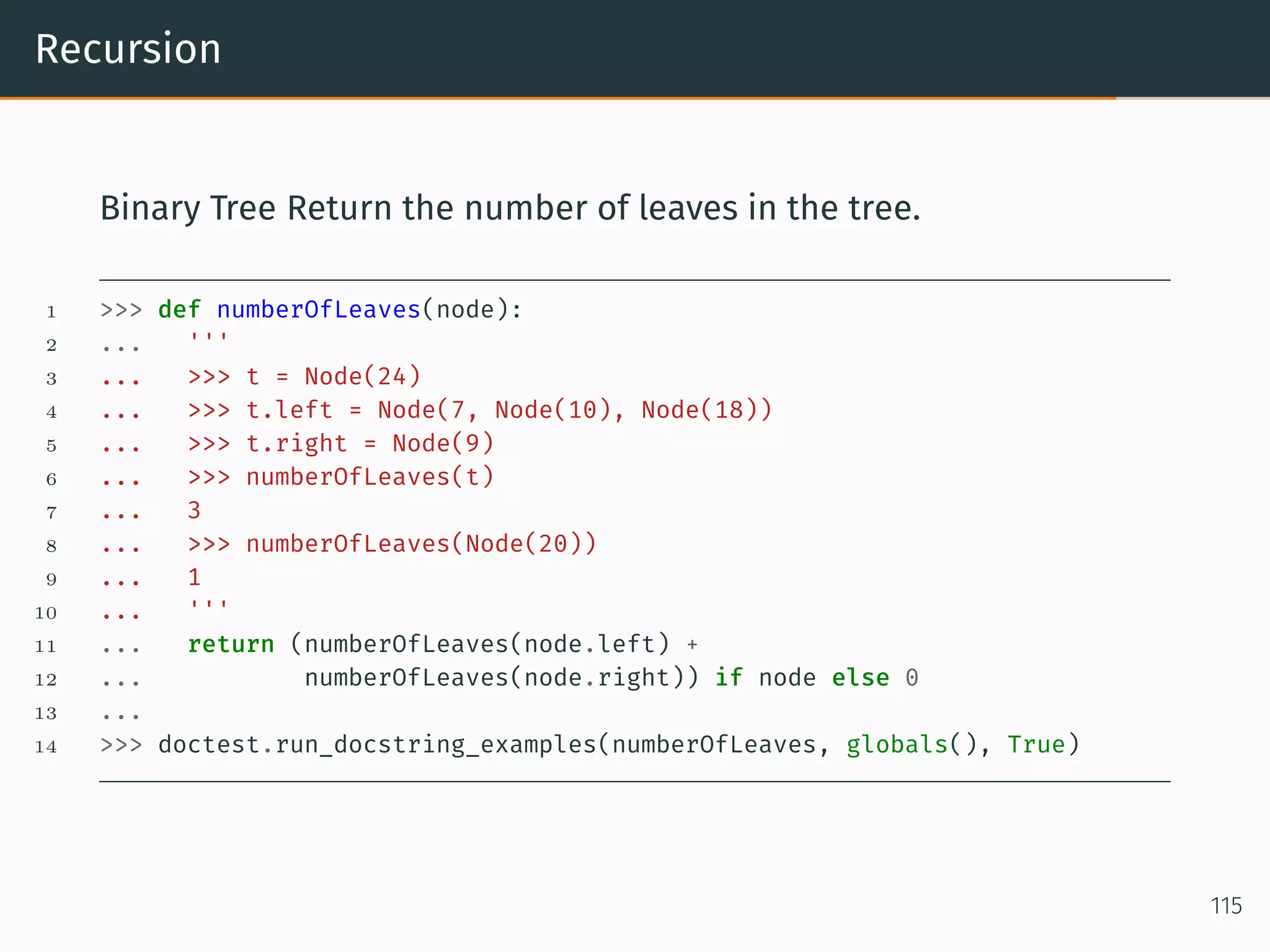Screen dimensions: 1270x952
Task: Click the 'Binary Tree Return the number of leaves' heading
Action: coord(510,208)
